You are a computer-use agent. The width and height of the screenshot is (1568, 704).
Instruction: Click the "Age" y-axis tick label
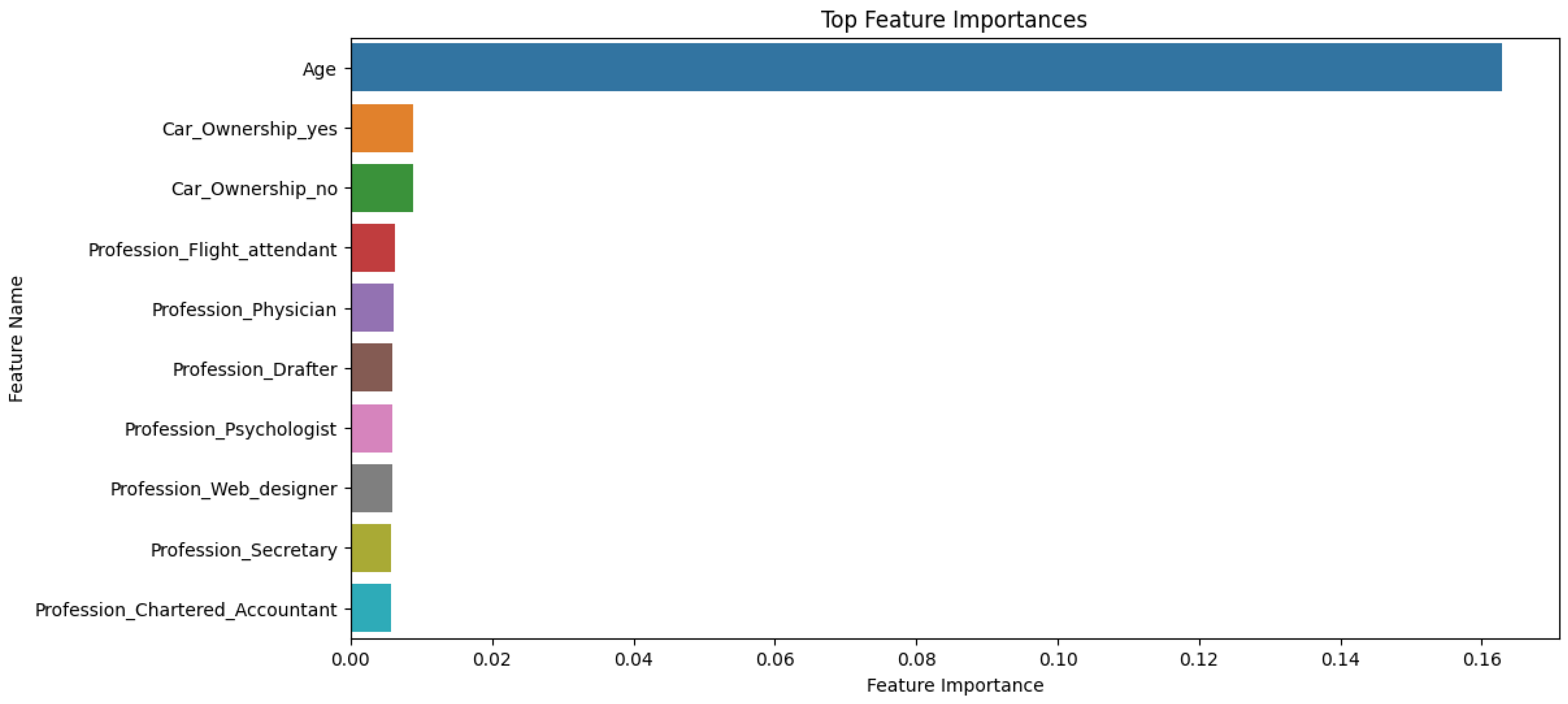point(319,69)
